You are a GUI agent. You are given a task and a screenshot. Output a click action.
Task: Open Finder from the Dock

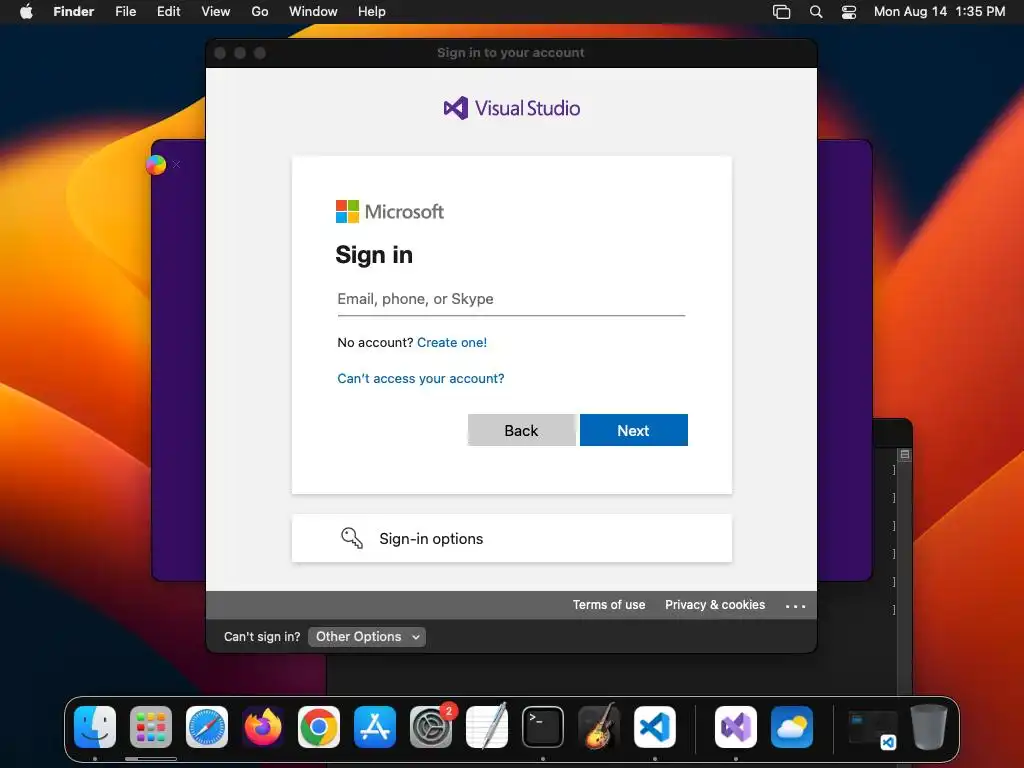pyautogui.click(x=95, y=727)
